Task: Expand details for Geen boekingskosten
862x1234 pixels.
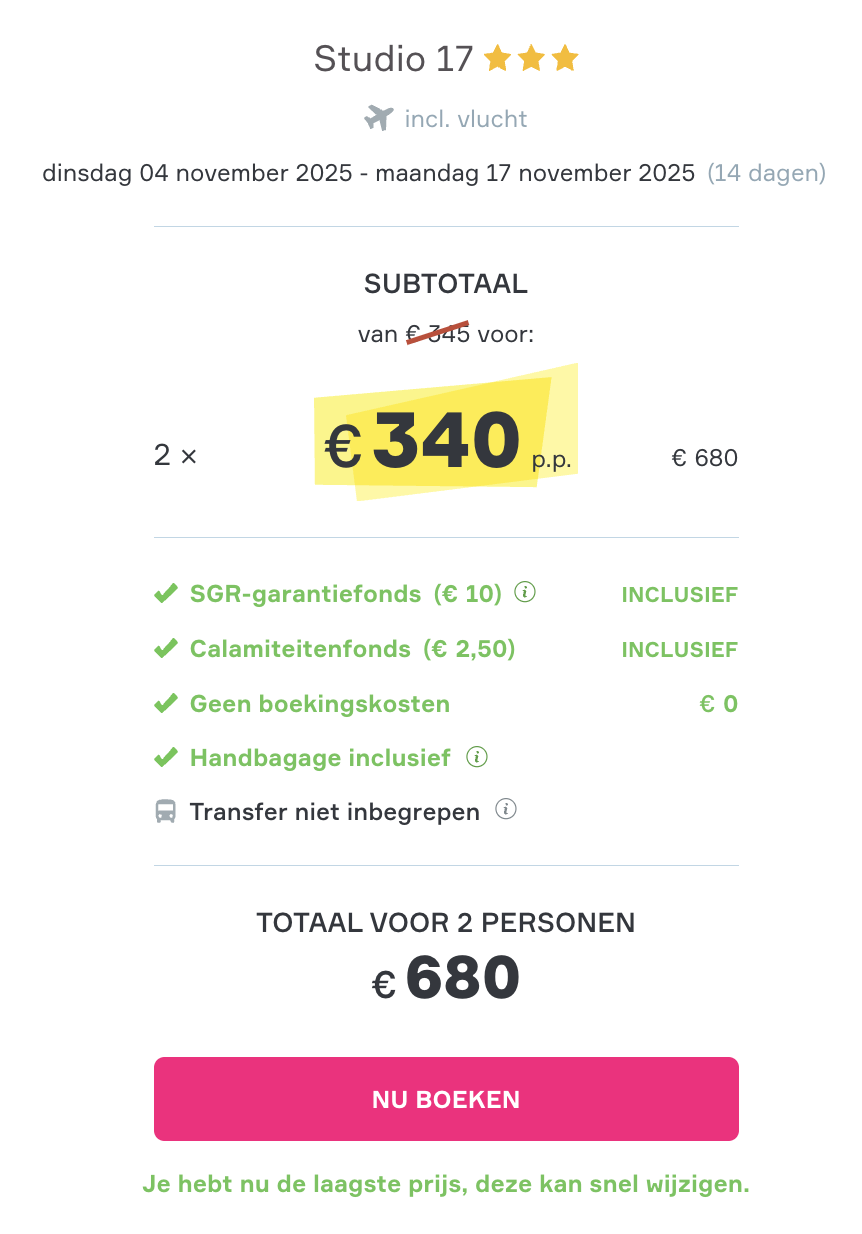Action: [x=319, y=703]
